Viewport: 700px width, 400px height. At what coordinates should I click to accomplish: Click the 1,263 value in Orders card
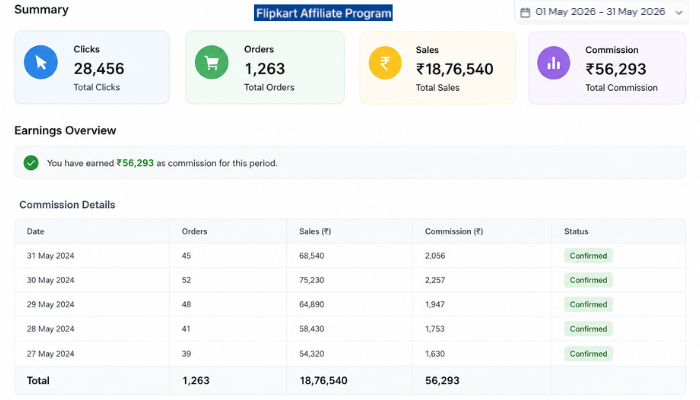pyautogui.click(x=265, y=69)
